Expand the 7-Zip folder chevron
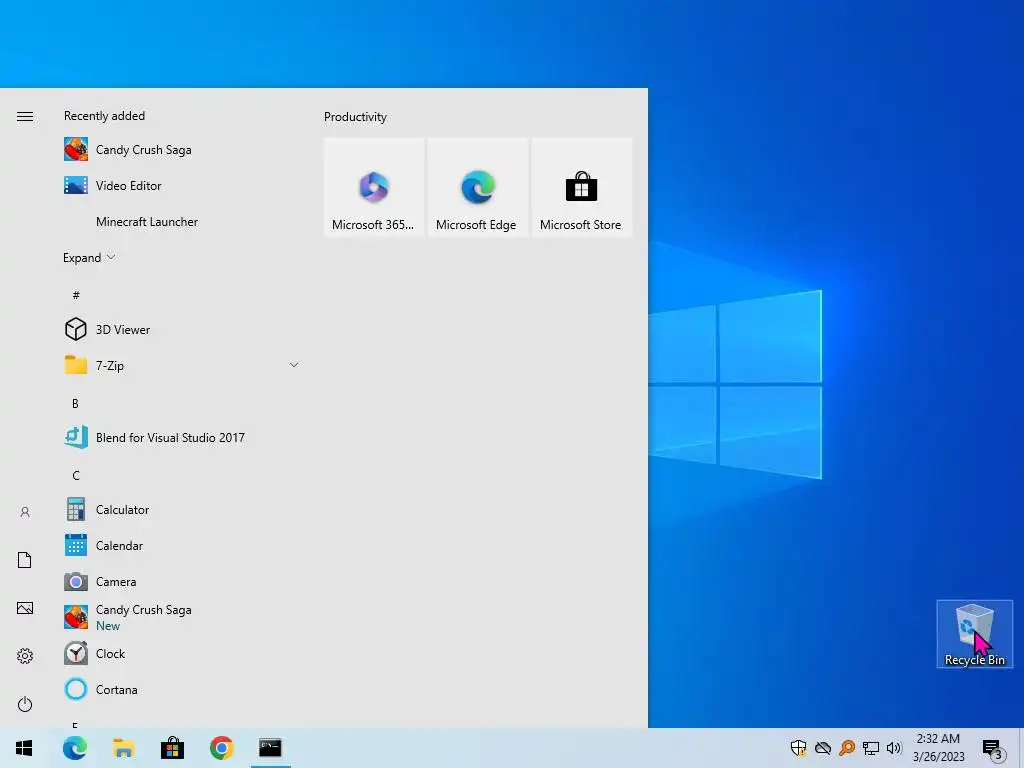 tap(294, 365)
